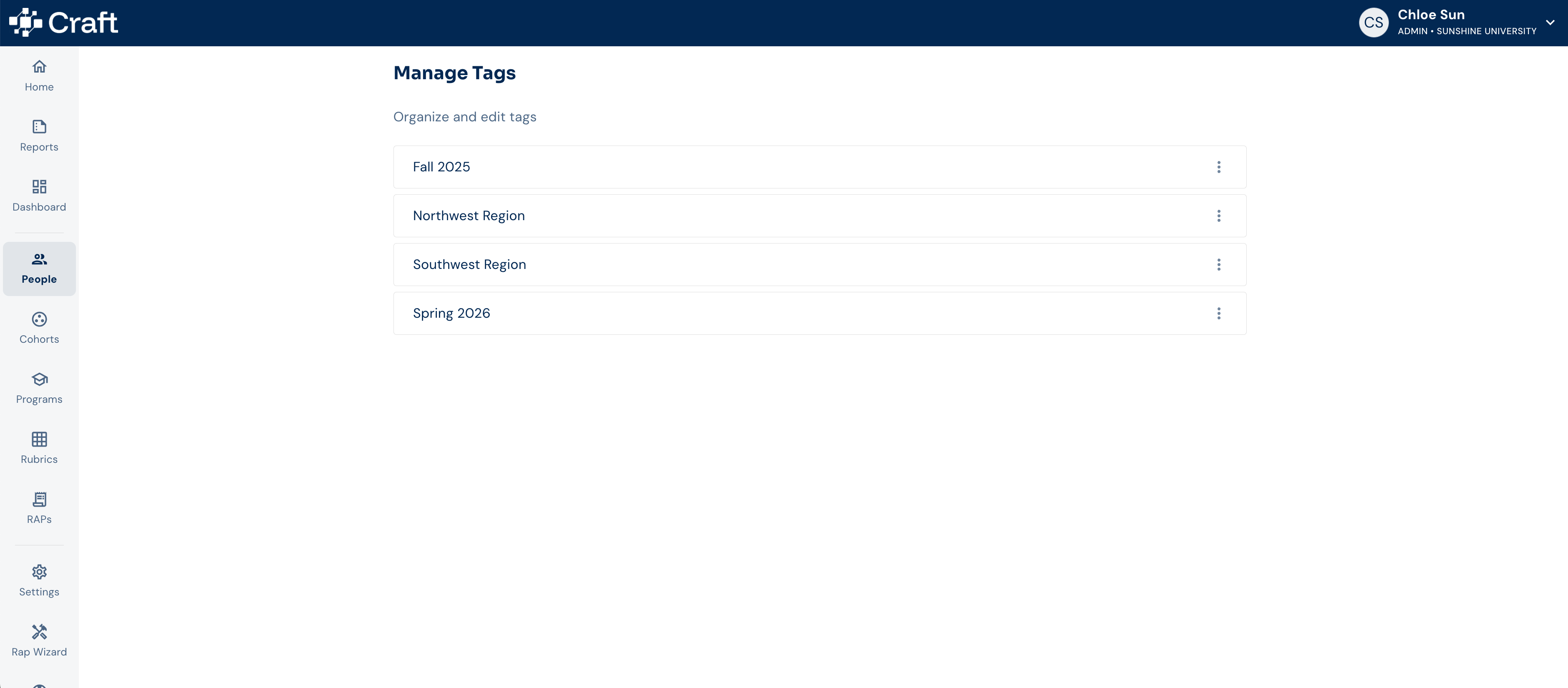Open the Reports page icon

pos(39,126)
